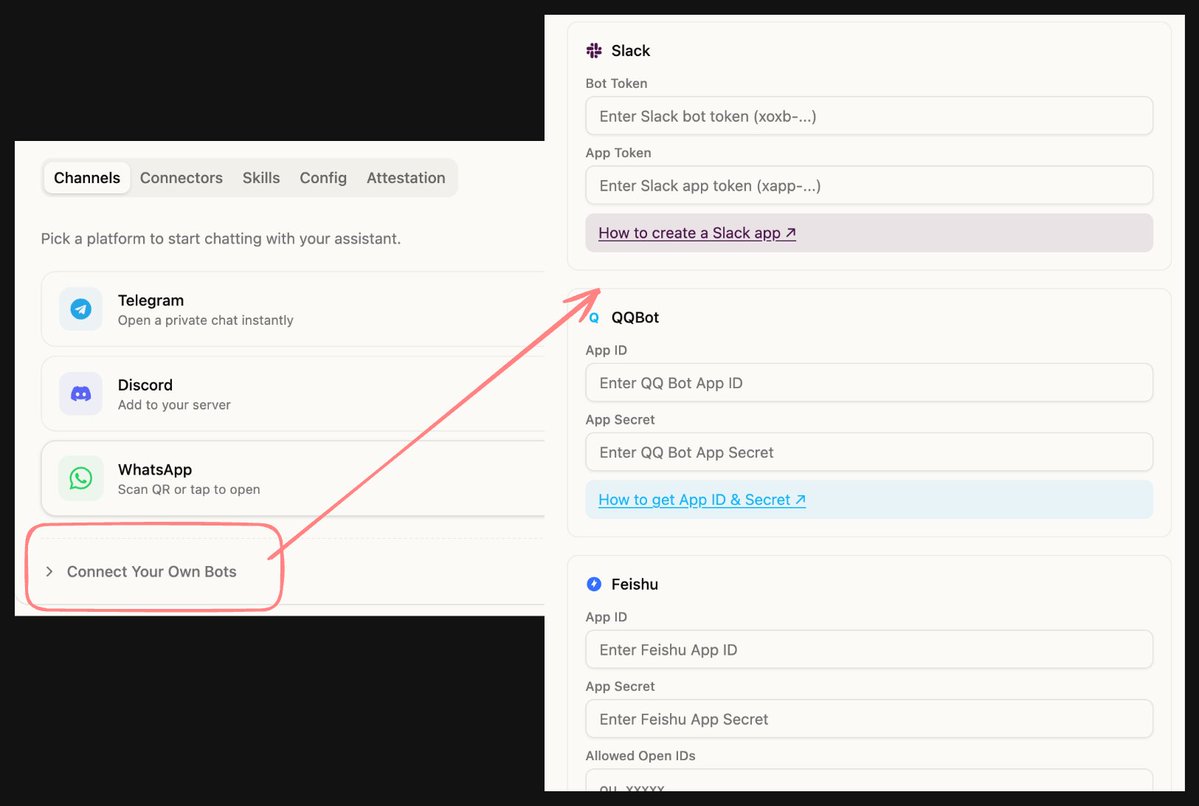Open How to create a Slack app link
1199x806 pixels.
click(x=697, y=233)
